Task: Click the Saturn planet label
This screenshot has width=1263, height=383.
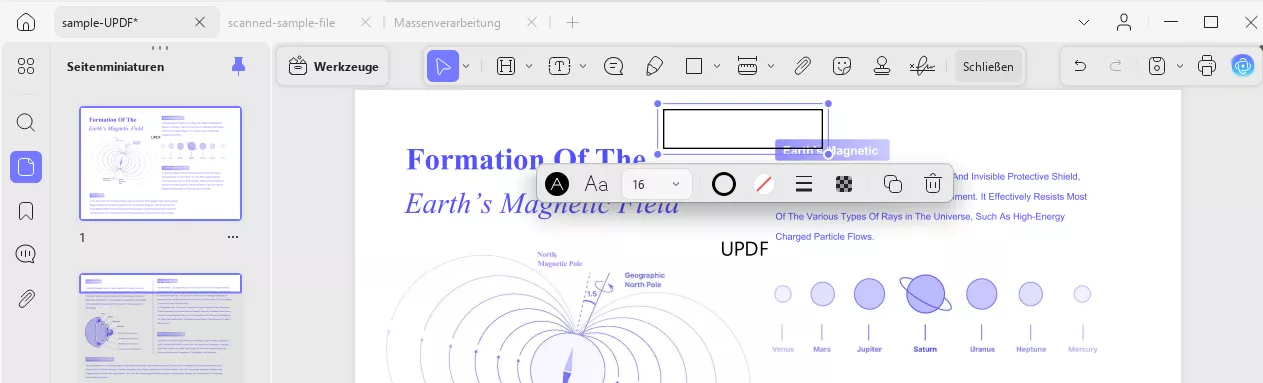Action: [x=925, y=349]
